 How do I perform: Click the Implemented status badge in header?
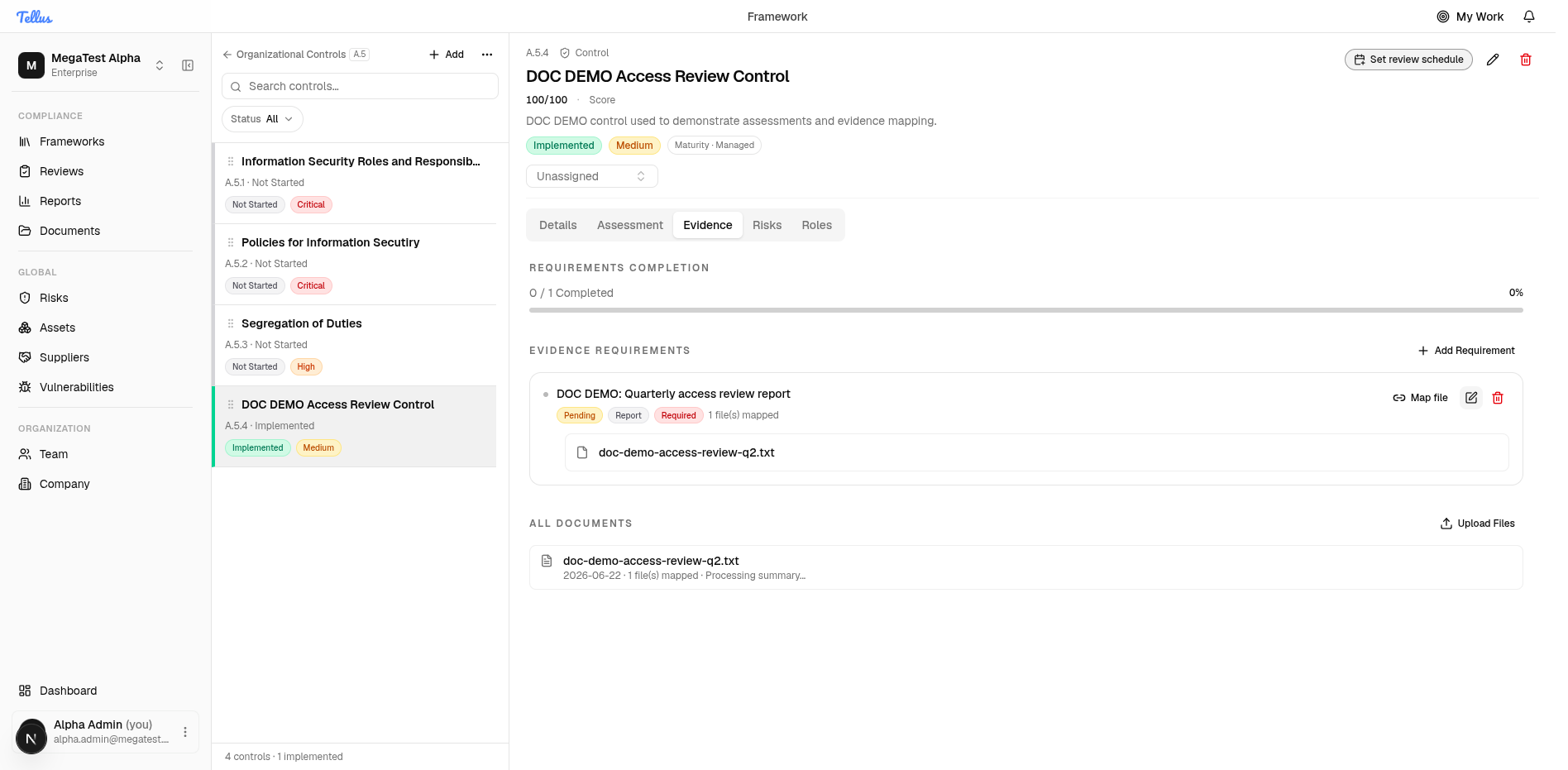[564, 146]
